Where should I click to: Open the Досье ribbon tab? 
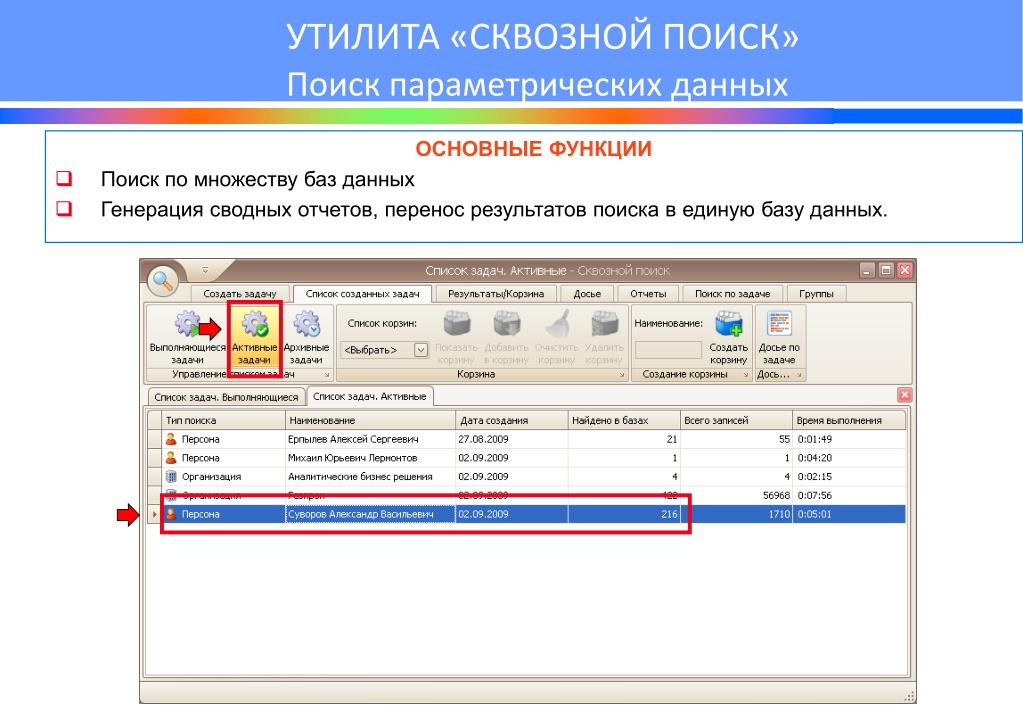(587, 294)
